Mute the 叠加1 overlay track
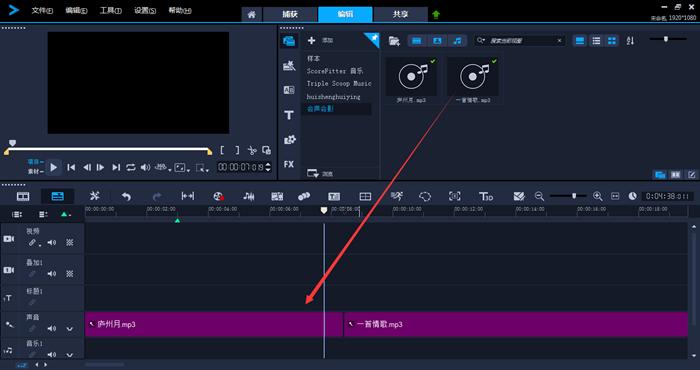This screenshot has width=700, height=370. [x=52, y=274]
